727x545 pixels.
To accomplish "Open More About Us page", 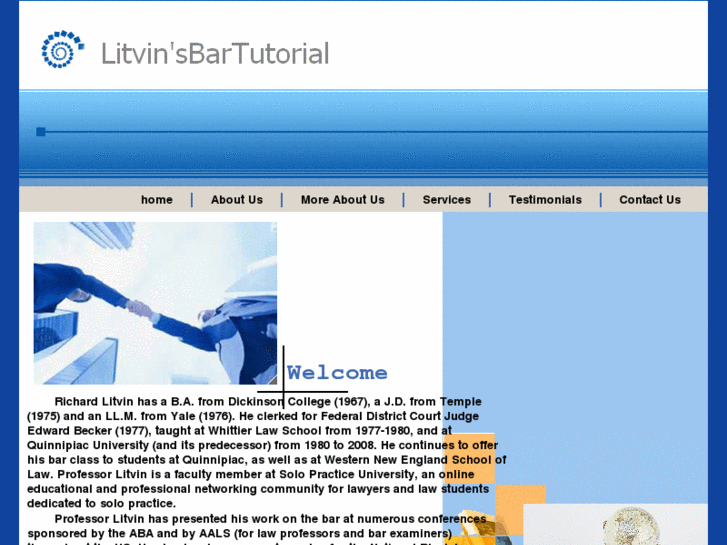I will 343,199.
